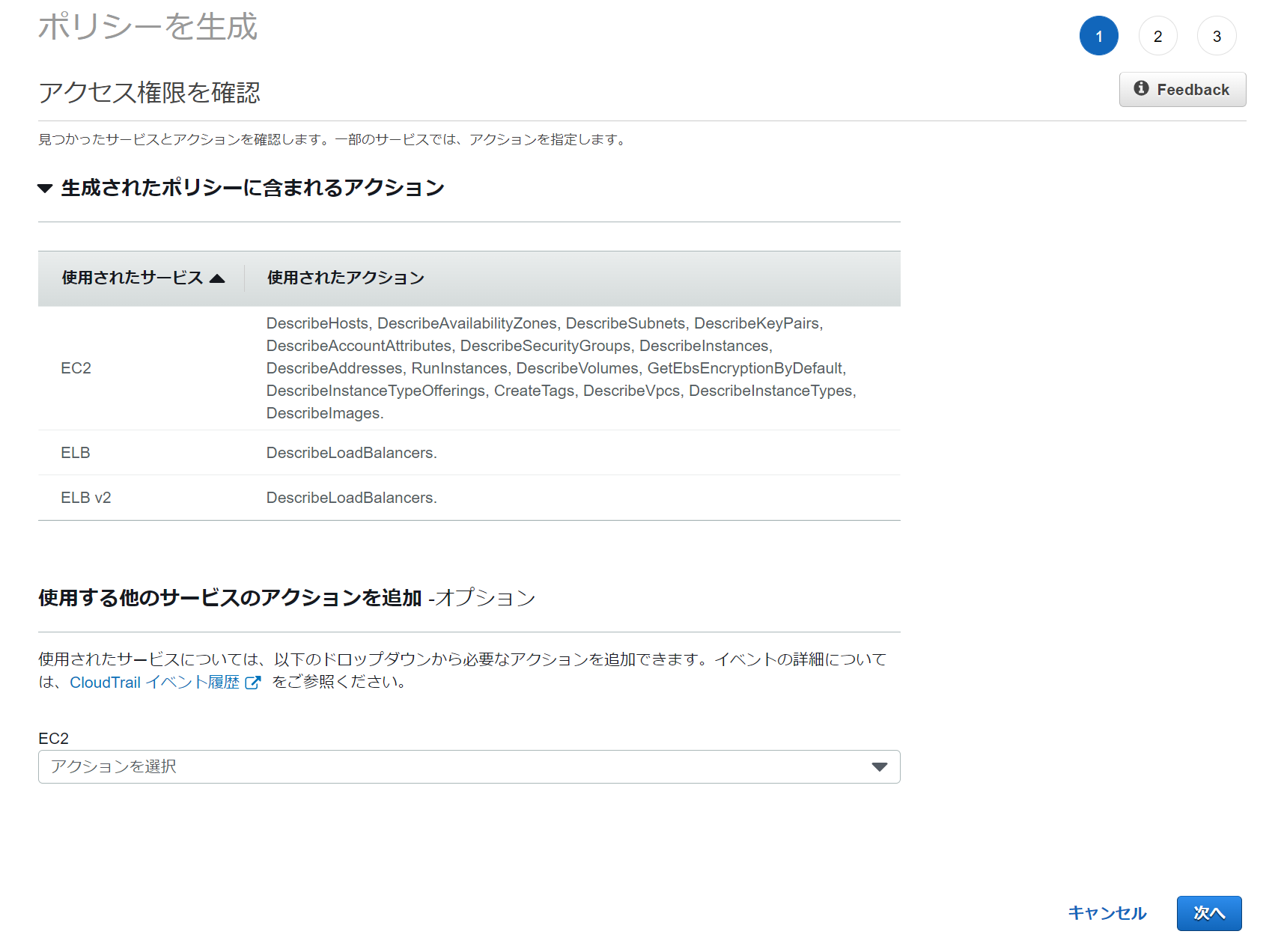Click DescribeLoadBalancers in the ELB v2 row
Viewport: 1284px width, 952px height.
coord(351,498)
